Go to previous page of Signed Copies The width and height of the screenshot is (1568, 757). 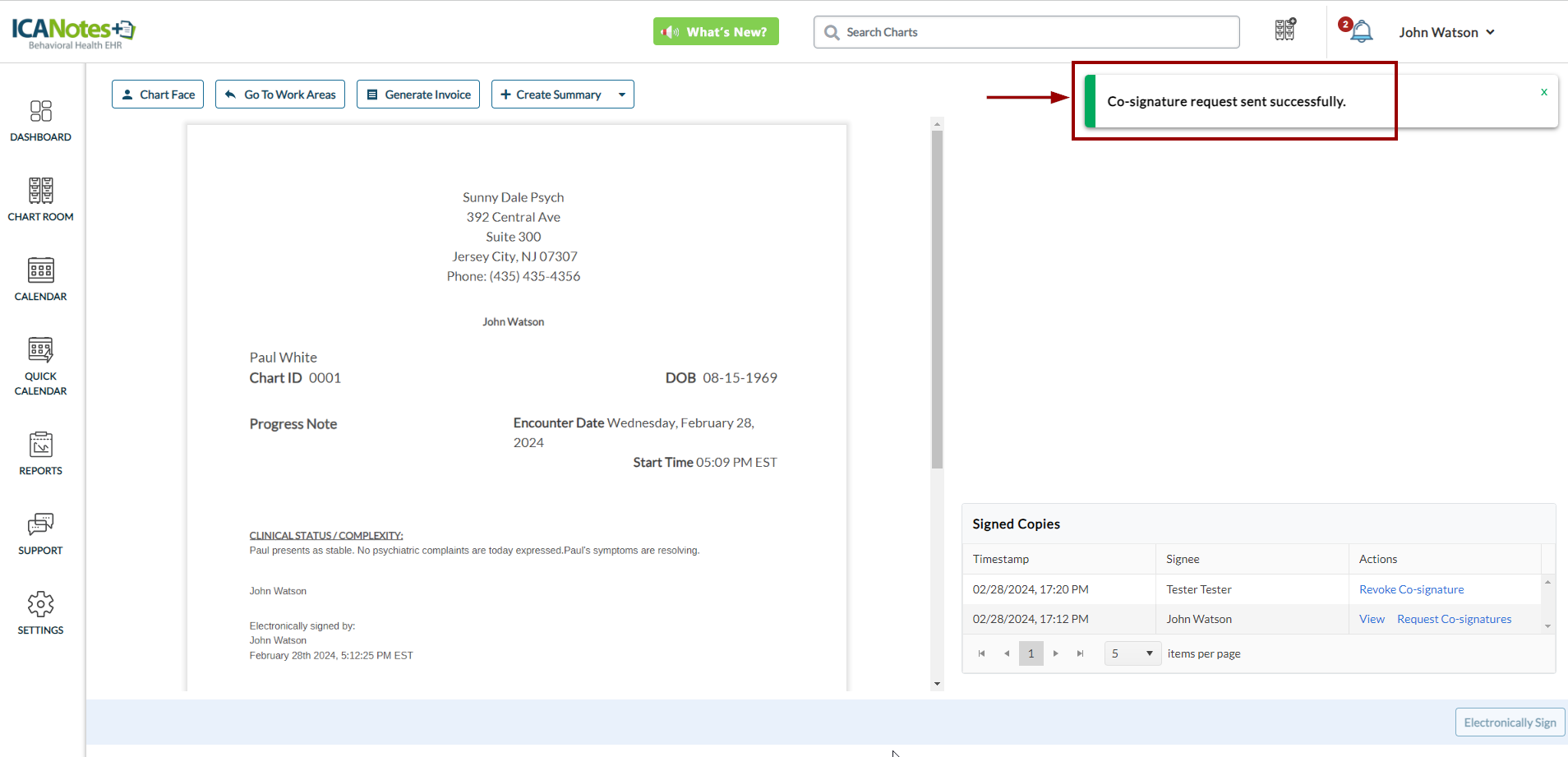coord(1007,653)
